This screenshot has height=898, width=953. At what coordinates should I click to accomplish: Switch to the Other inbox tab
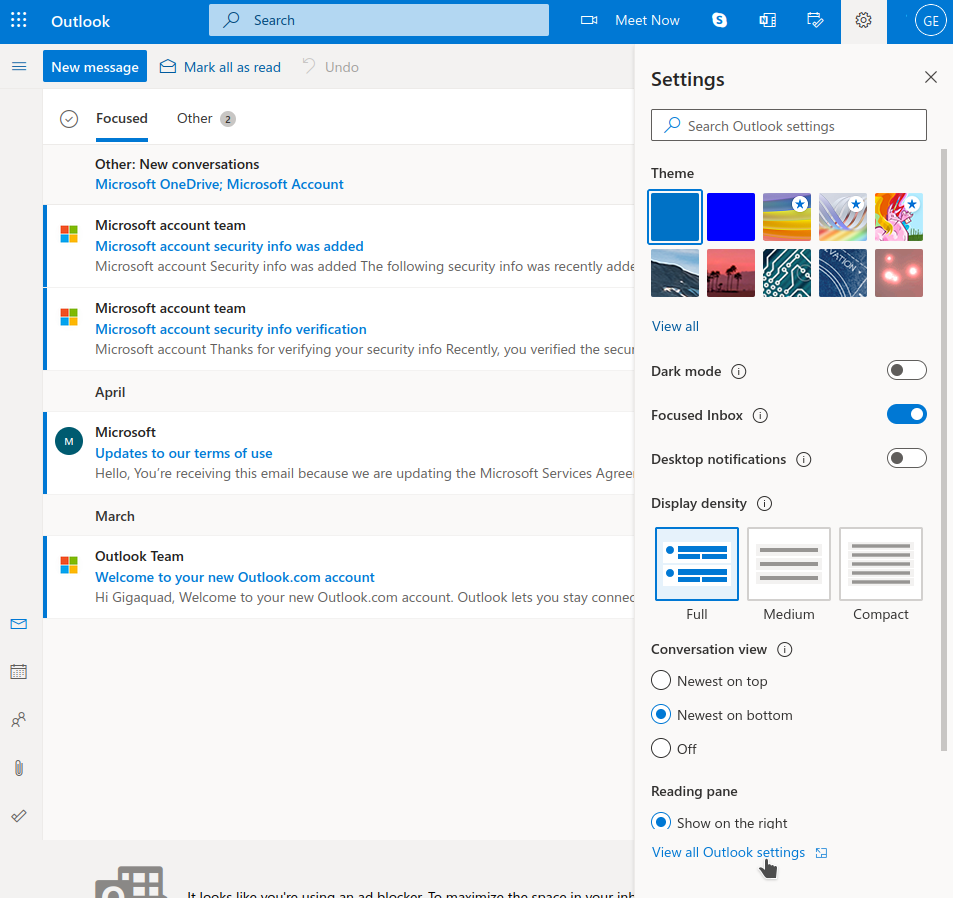pos(194,118)
